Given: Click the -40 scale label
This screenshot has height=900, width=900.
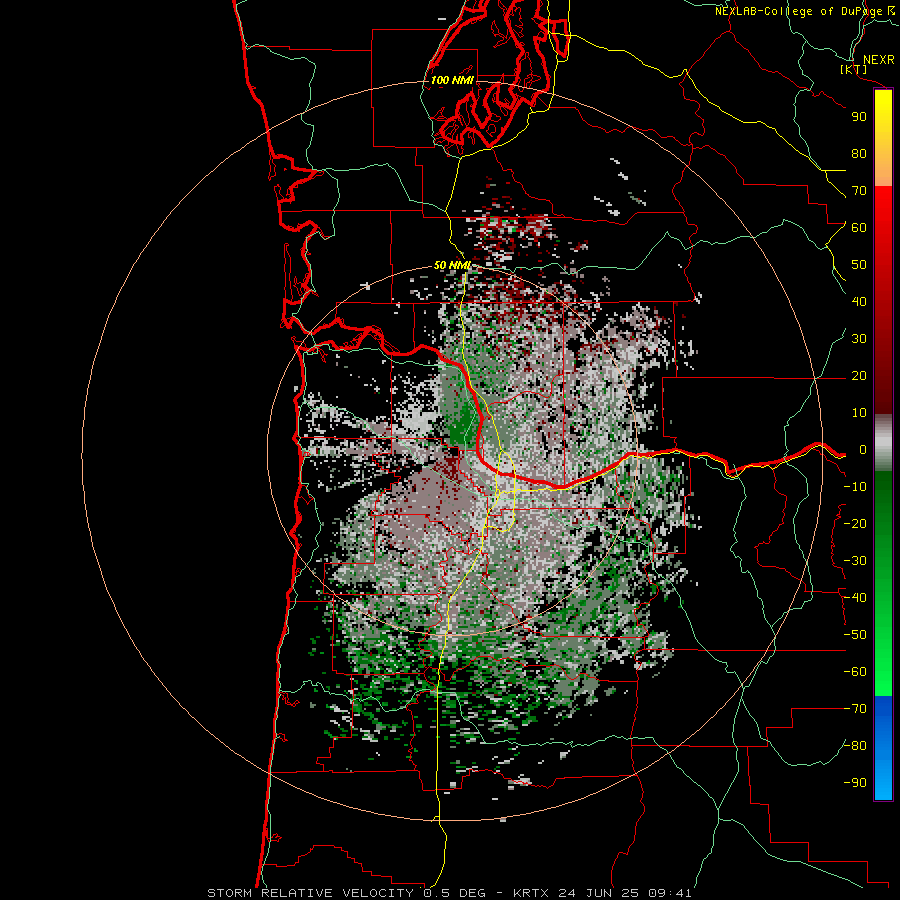Looking at the screenshot, I should (x=855, y=598).
